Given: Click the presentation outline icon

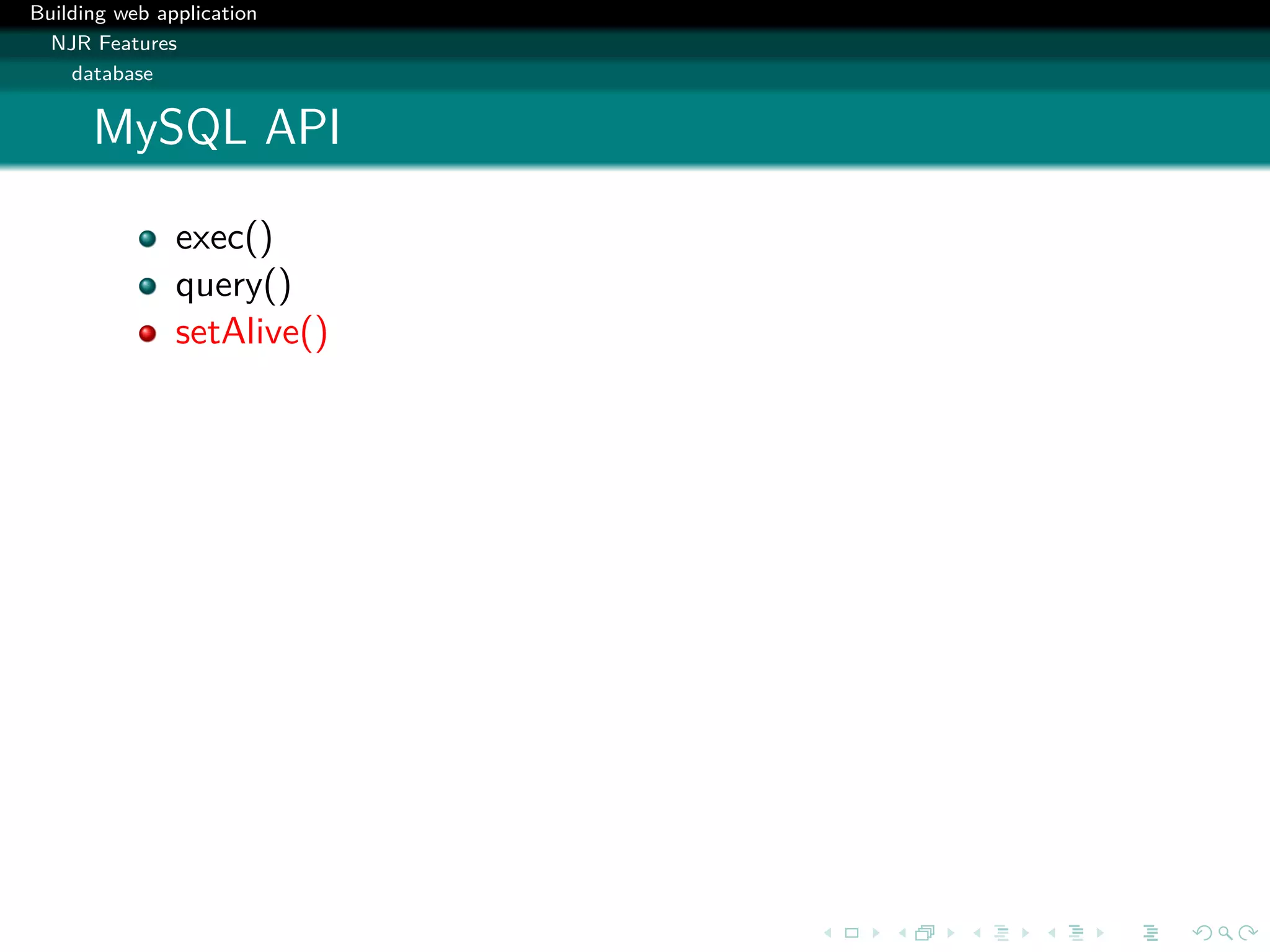Looking at the screenshot, I should coord(1151,933).
